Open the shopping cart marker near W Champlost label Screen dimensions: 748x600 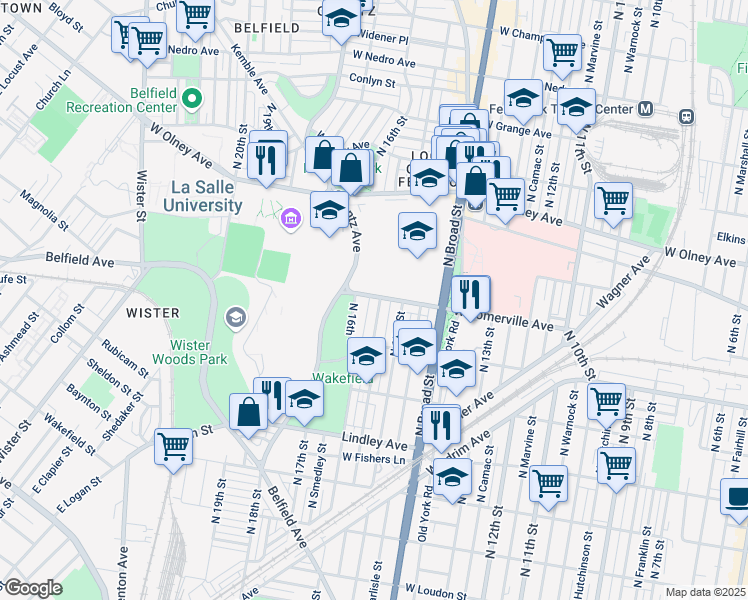point(562,54)
